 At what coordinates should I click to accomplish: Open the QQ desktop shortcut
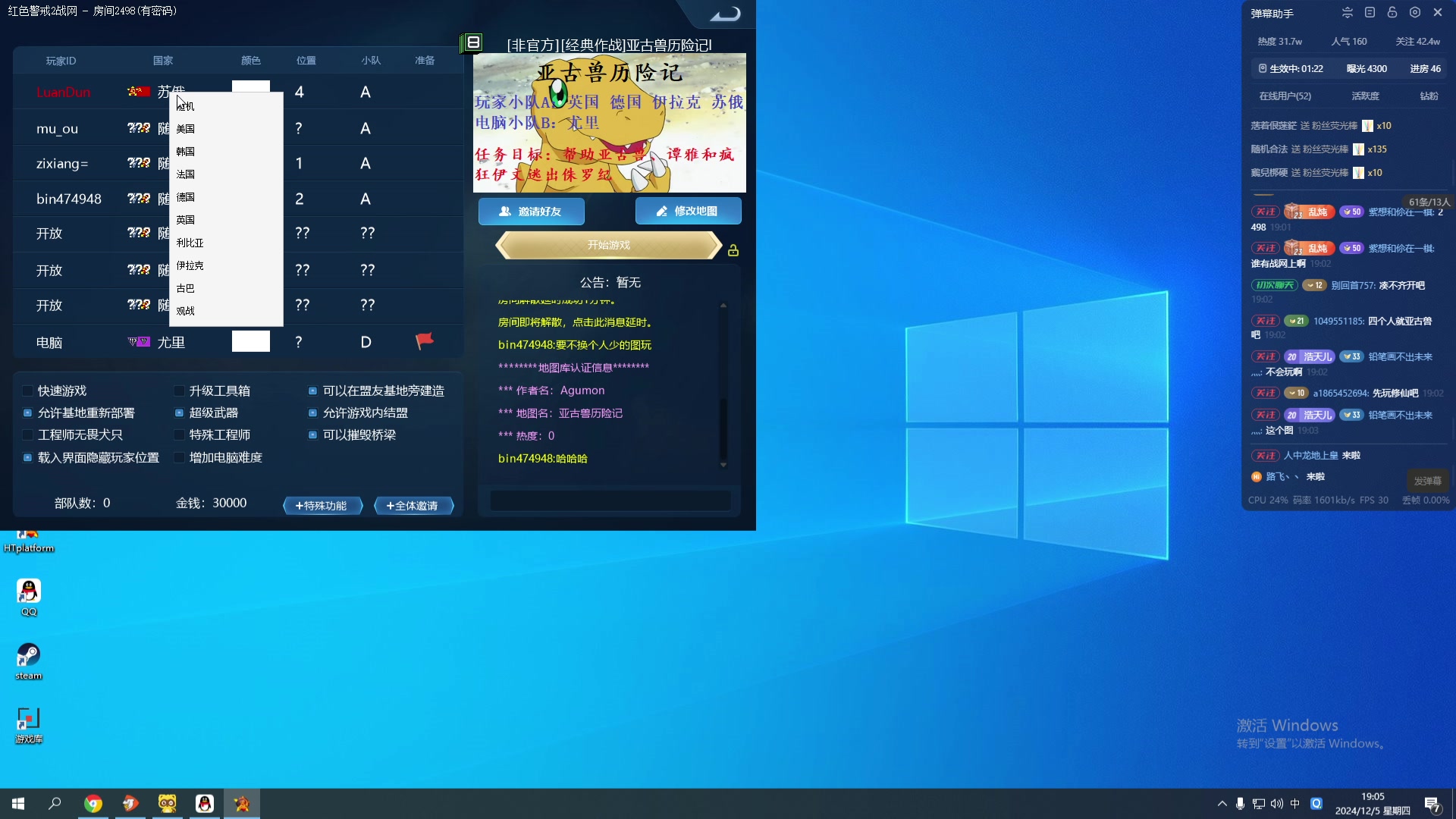tap(29, 597)
